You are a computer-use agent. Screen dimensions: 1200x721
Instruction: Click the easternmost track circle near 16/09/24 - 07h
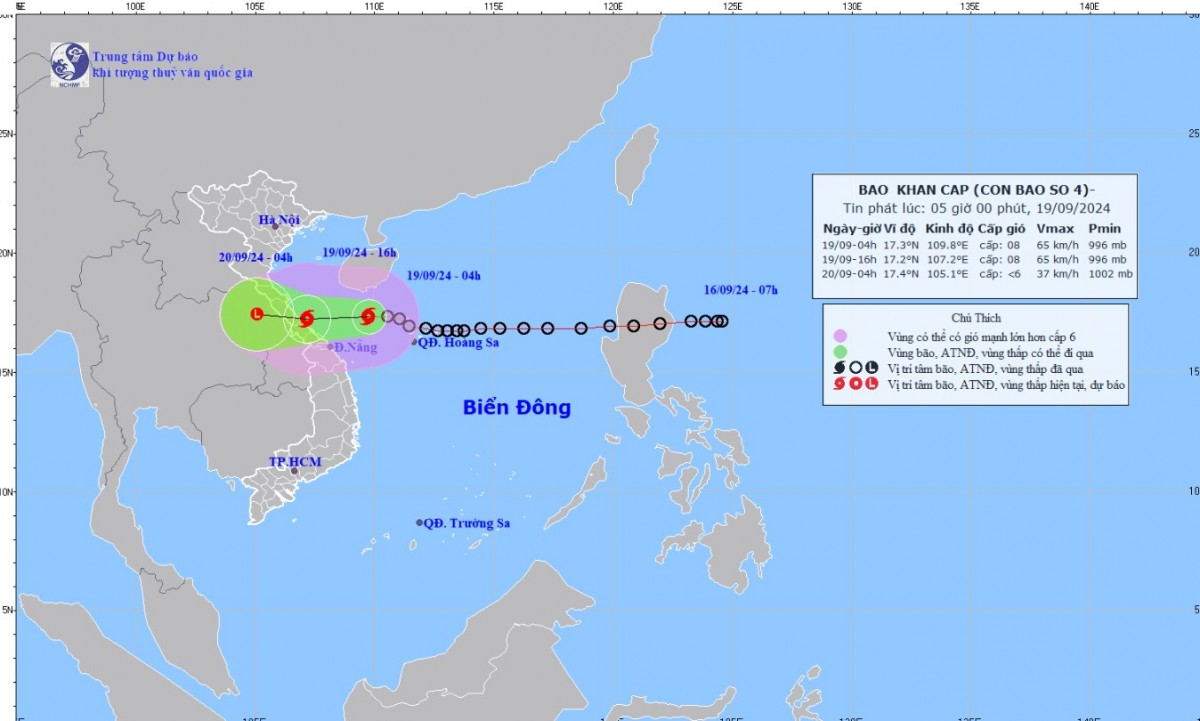click(x=721, y=321)
